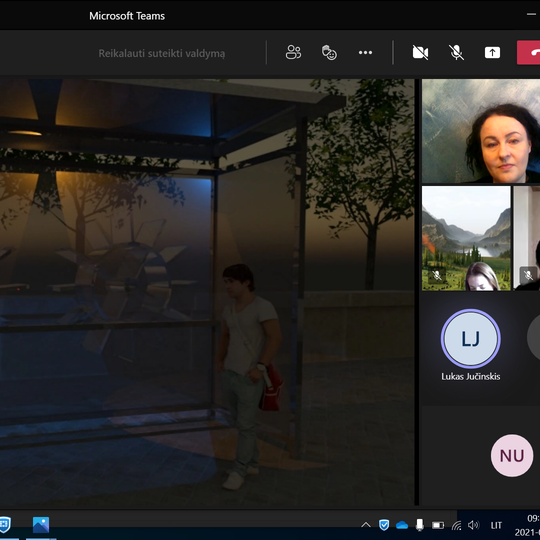Hang up with the red leave button
Viewport: 540px width, 540px height.
coord(529,52)
